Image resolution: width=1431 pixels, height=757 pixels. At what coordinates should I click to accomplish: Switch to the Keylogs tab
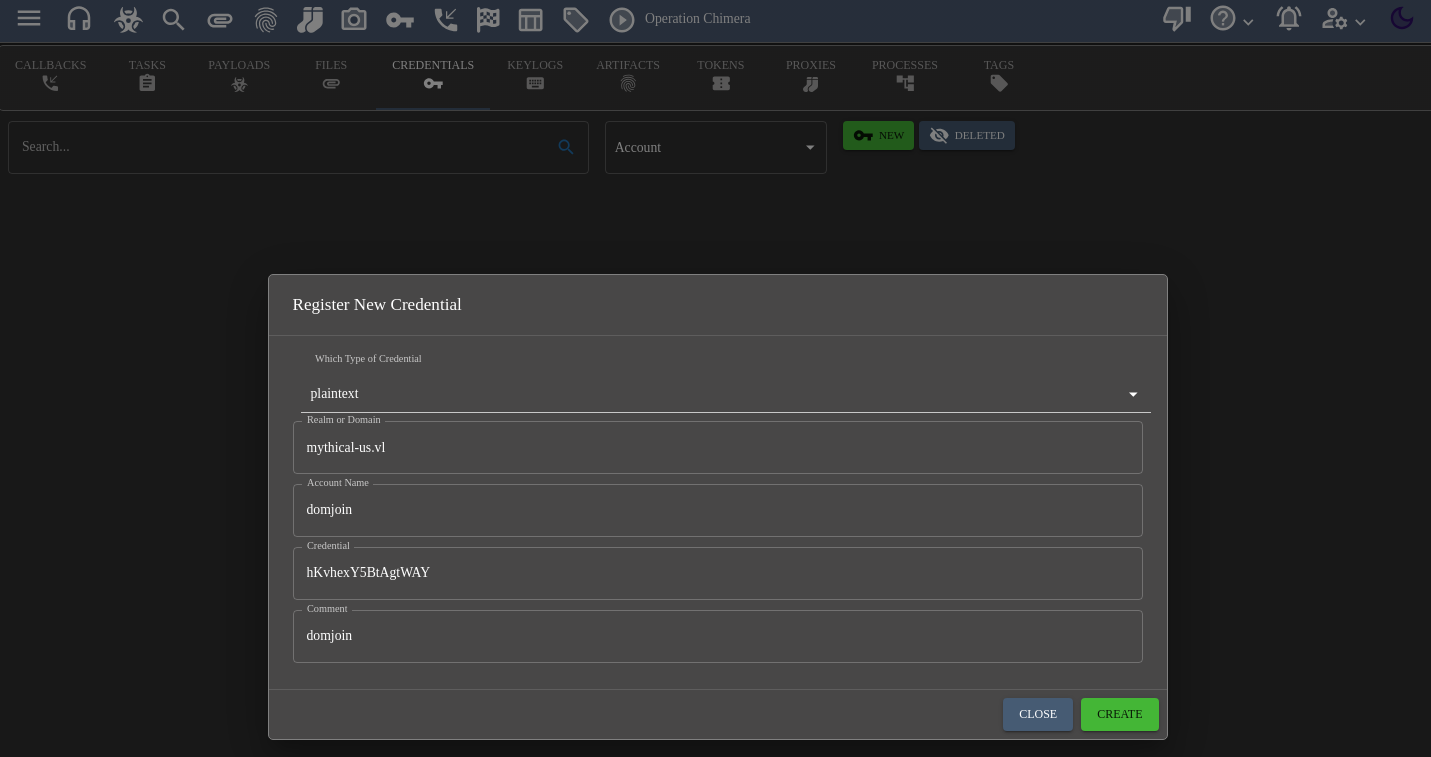click(x=535, y=75)
